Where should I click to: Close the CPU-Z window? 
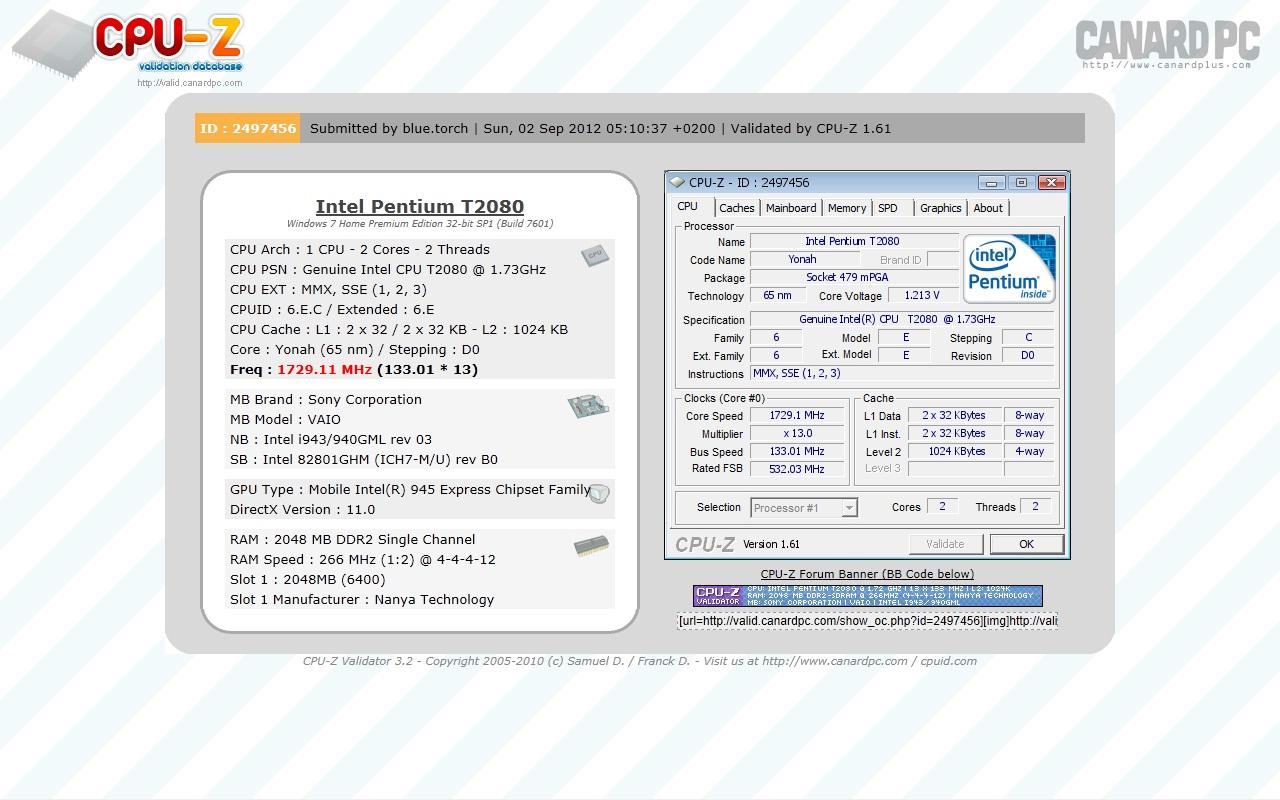click(1051, 182)
